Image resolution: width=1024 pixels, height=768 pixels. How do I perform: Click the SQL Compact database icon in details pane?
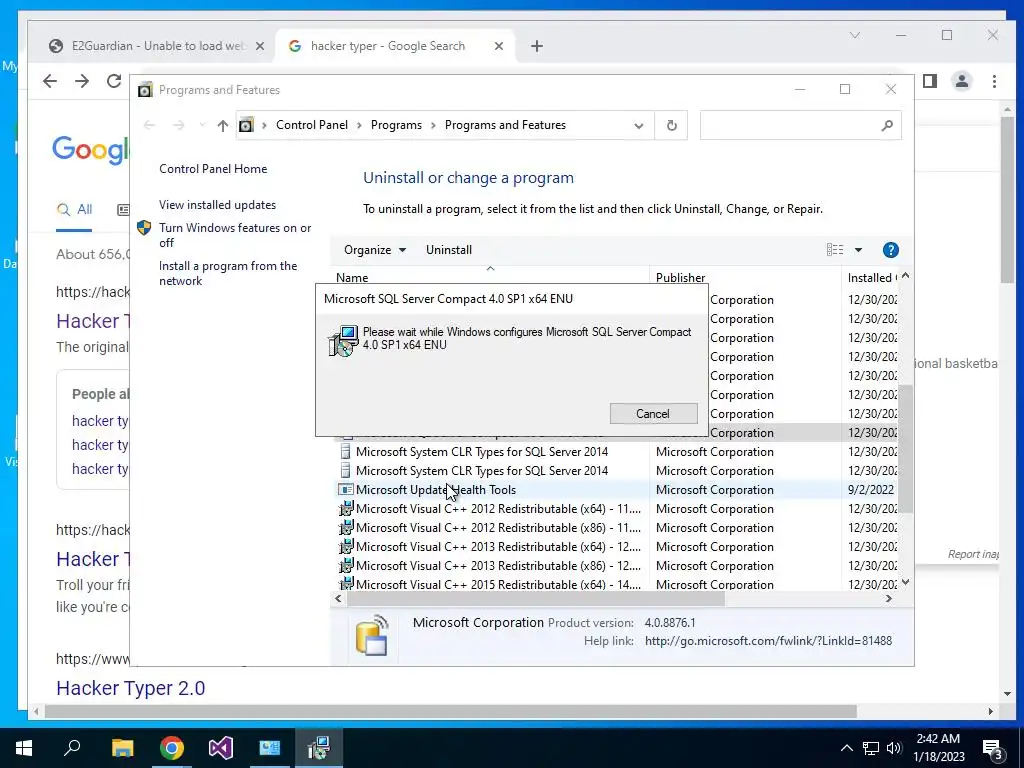click(x=372, y=635)
